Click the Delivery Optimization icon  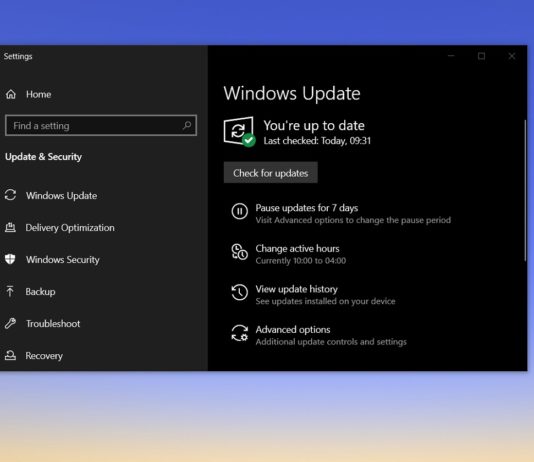tap(10, 227)
